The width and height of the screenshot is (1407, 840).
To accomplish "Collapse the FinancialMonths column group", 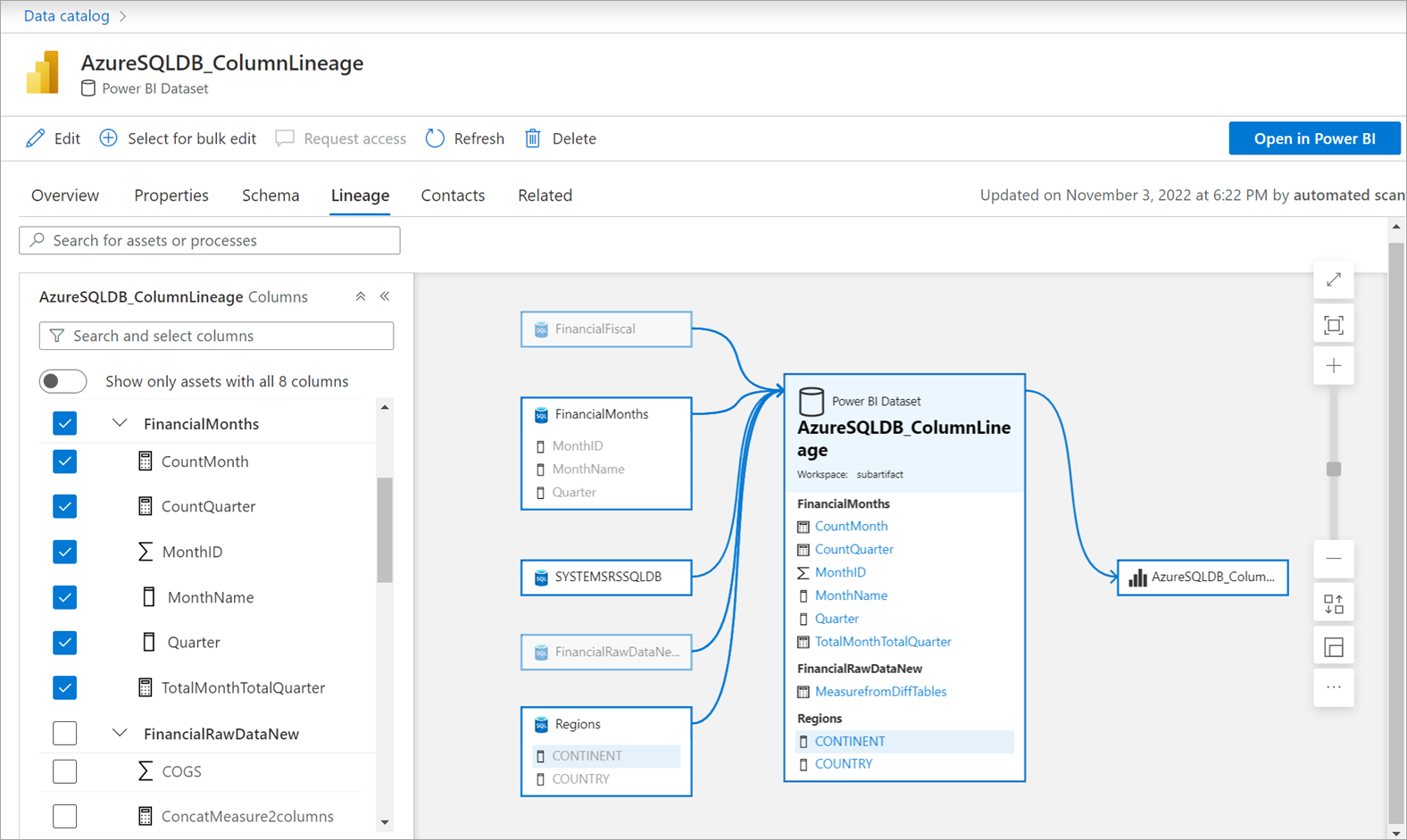I will 120,423.
